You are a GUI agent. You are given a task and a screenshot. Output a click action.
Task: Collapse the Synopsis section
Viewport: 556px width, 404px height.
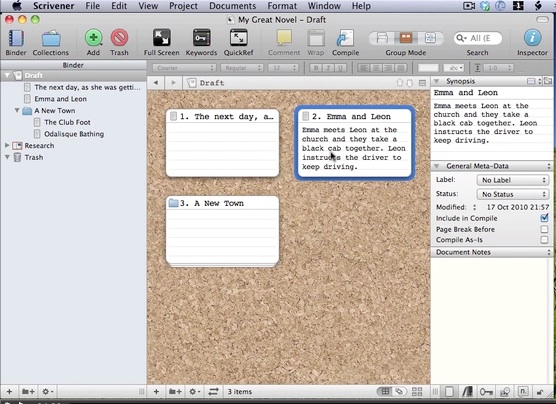(x=437, y=81)
